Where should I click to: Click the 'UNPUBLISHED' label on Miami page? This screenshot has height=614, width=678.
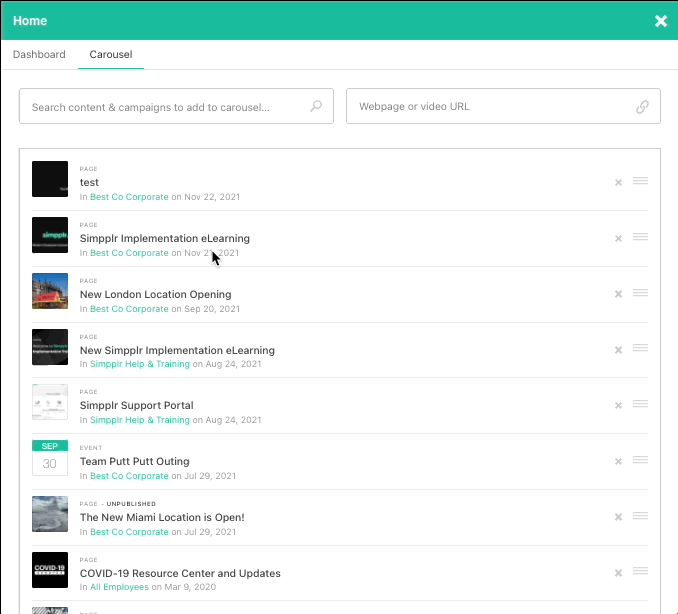click(131, 504)
